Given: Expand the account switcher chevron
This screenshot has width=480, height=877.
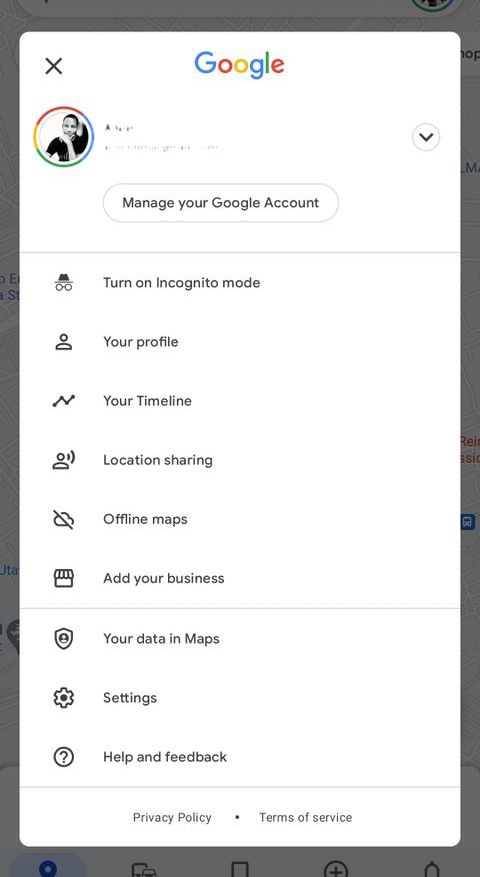Looking at the screenshot, I should [x=426, y=137].
